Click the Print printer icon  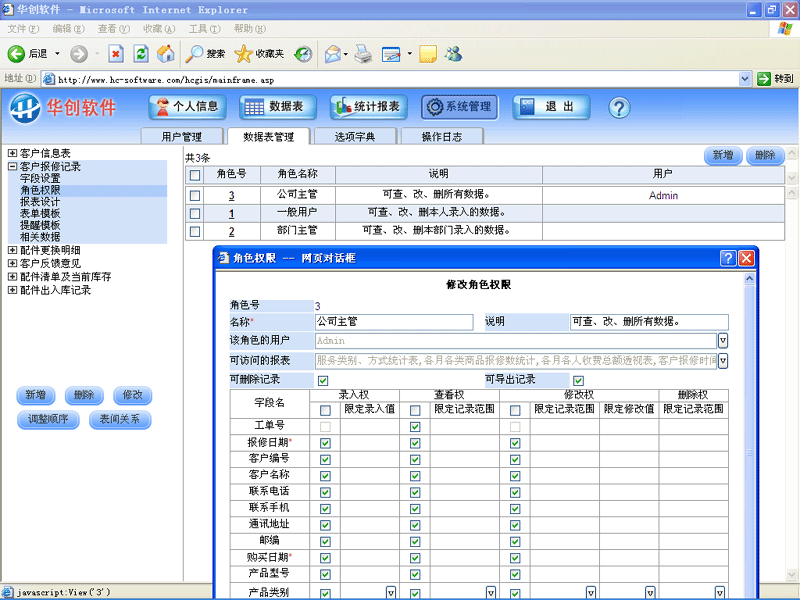pyautogui.click(x=363, y=54)
